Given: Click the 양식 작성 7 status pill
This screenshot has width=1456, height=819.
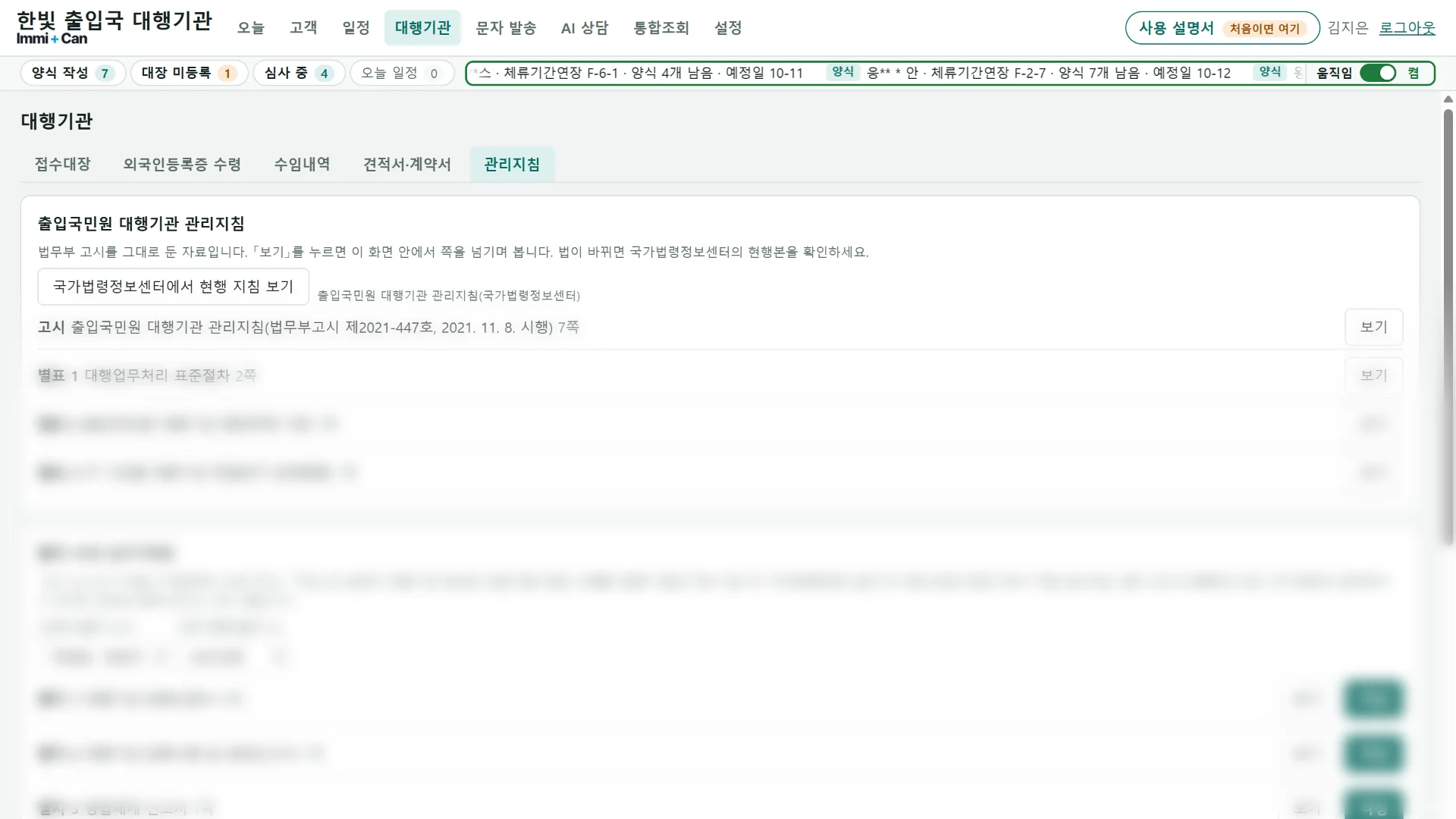Looking at the screenshot, I should coord(73,73).
